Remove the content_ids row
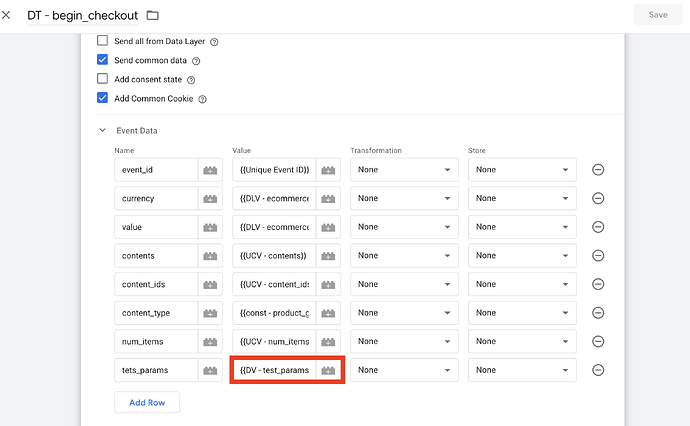The height and width of the screenshot is (426, 690). (598, 284)
